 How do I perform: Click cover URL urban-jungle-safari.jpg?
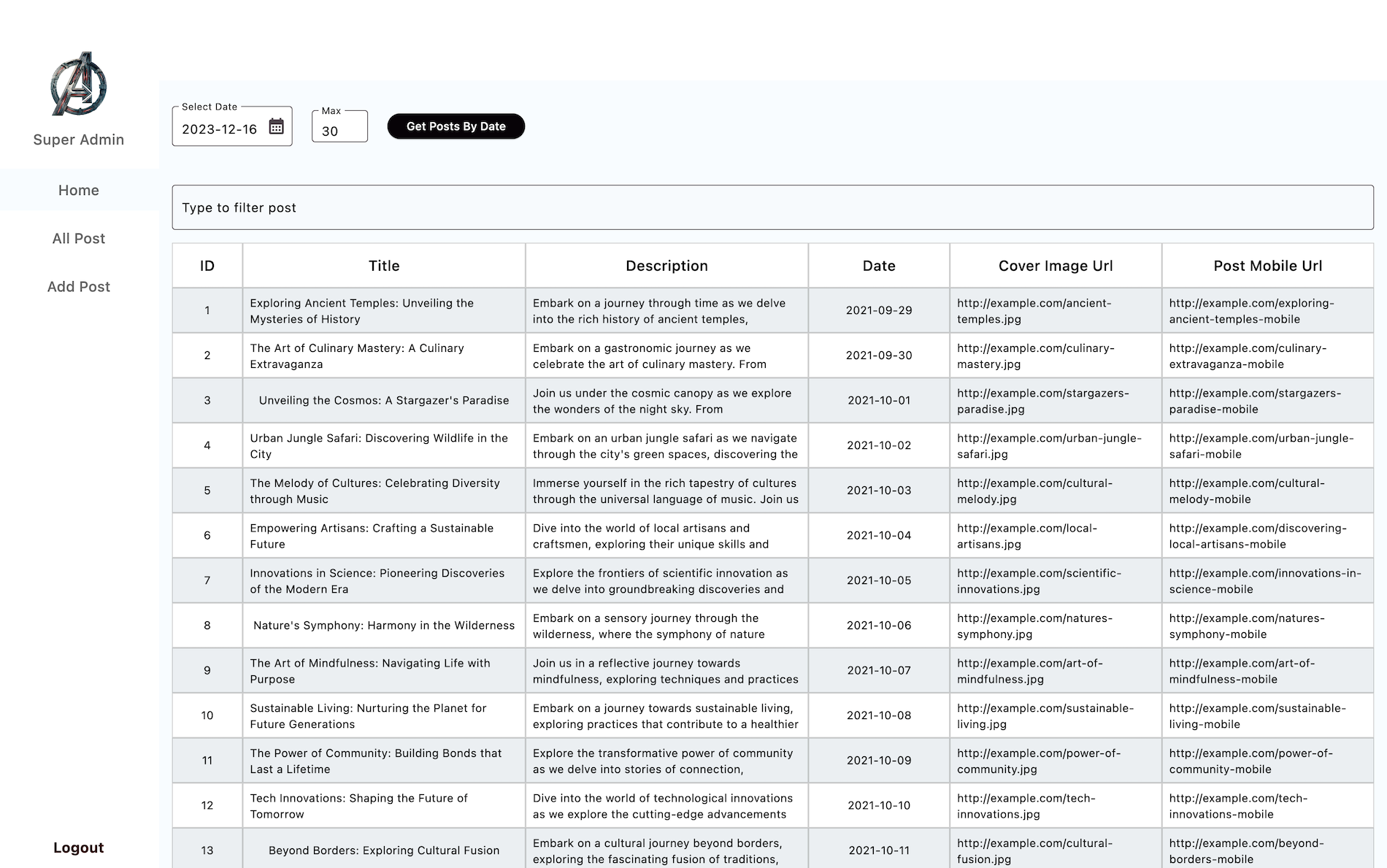click(x=1050, y=446)
